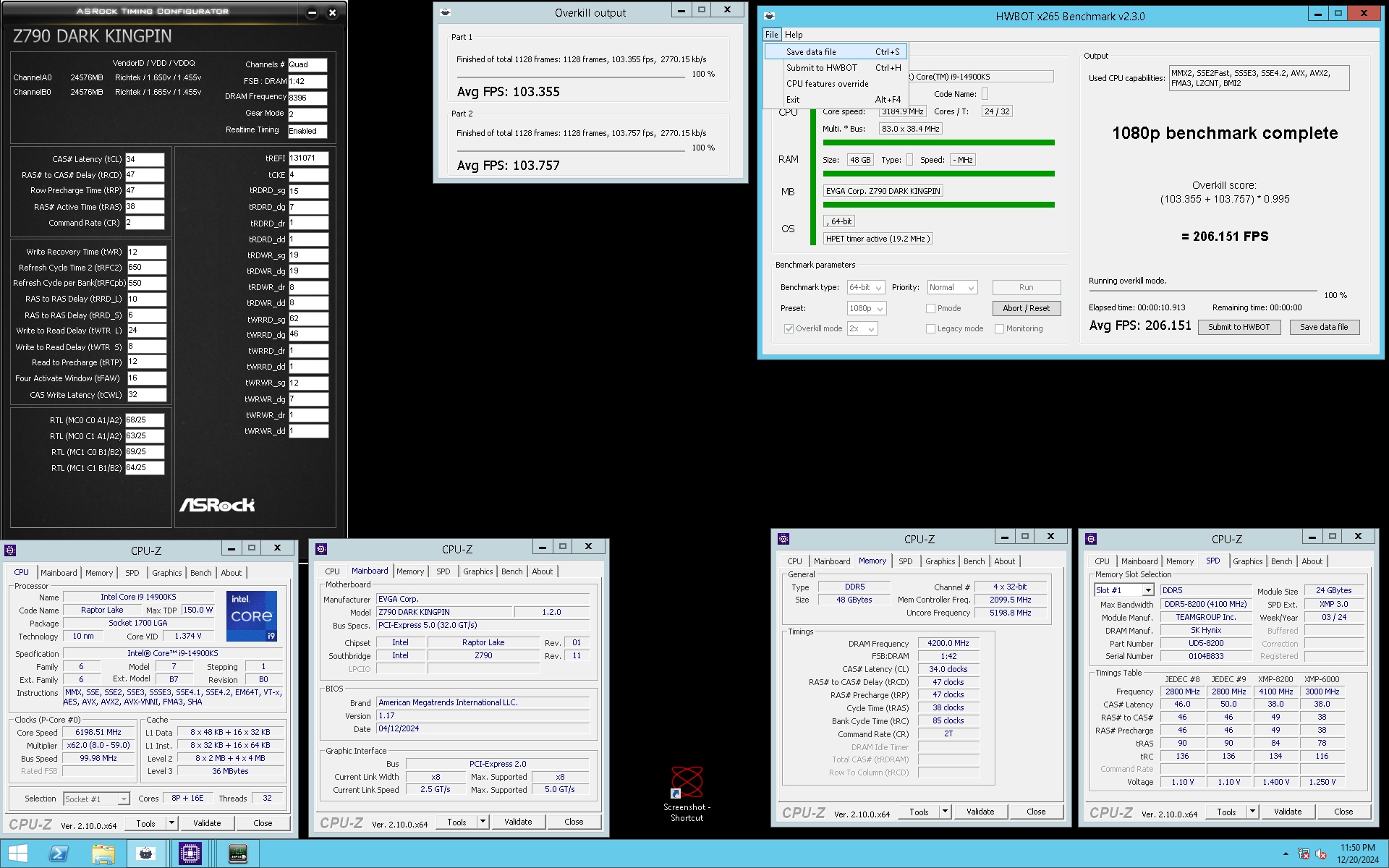Viewport: 1389px width, 868px height.
Task: Switch to Graphics tab in Mainboard window
Action: pos(477,571)
